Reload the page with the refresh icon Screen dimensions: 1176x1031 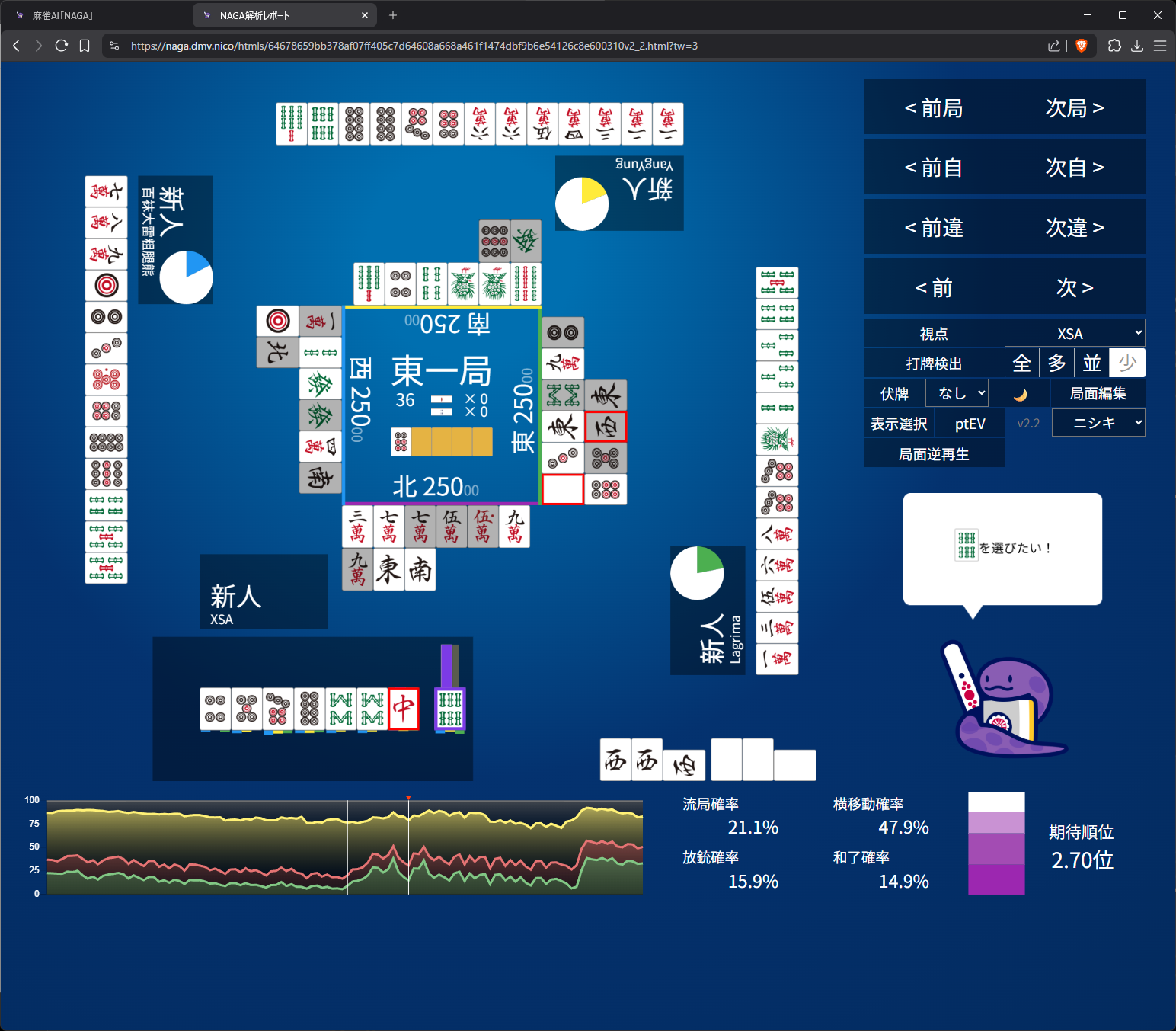[62, 46]
